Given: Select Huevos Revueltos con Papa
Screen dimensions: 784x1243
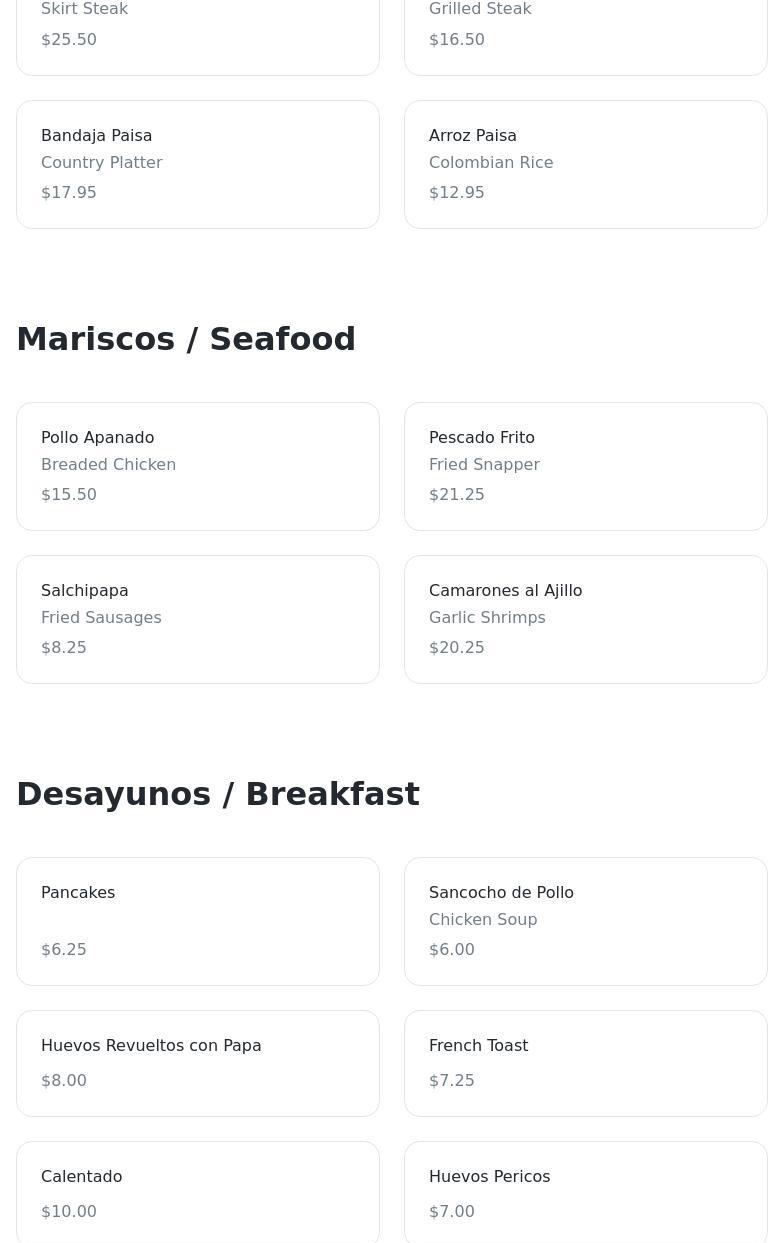Looking at the screenshot, I should point(197,1063).
